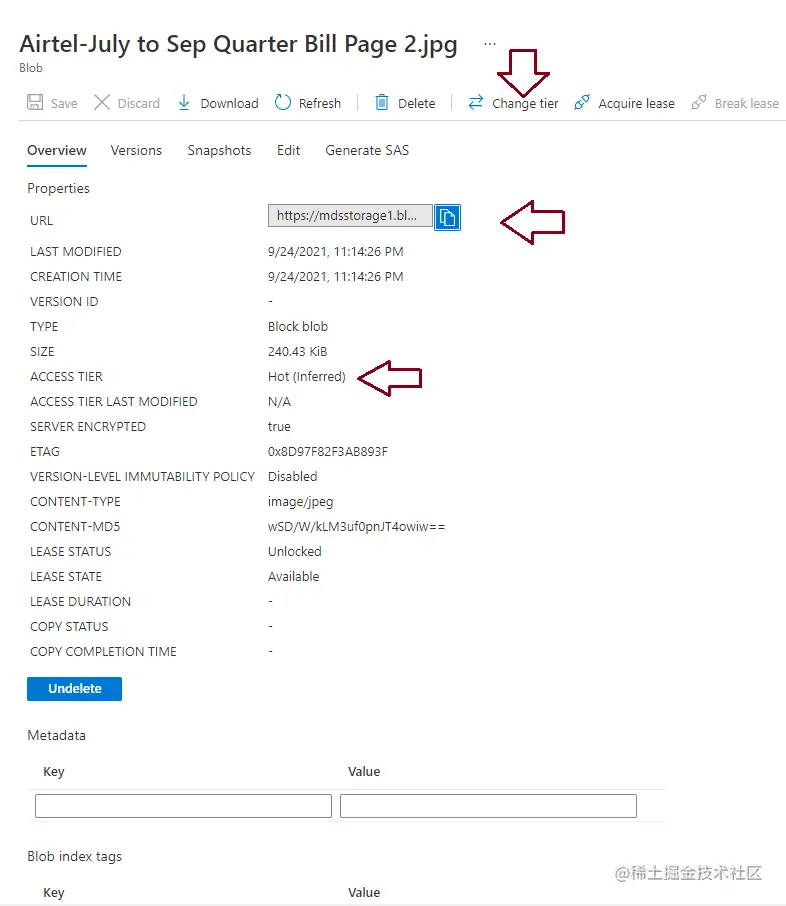786x906 pixels.
Task: Click the Delete label text
Action: tap(417, 103)
